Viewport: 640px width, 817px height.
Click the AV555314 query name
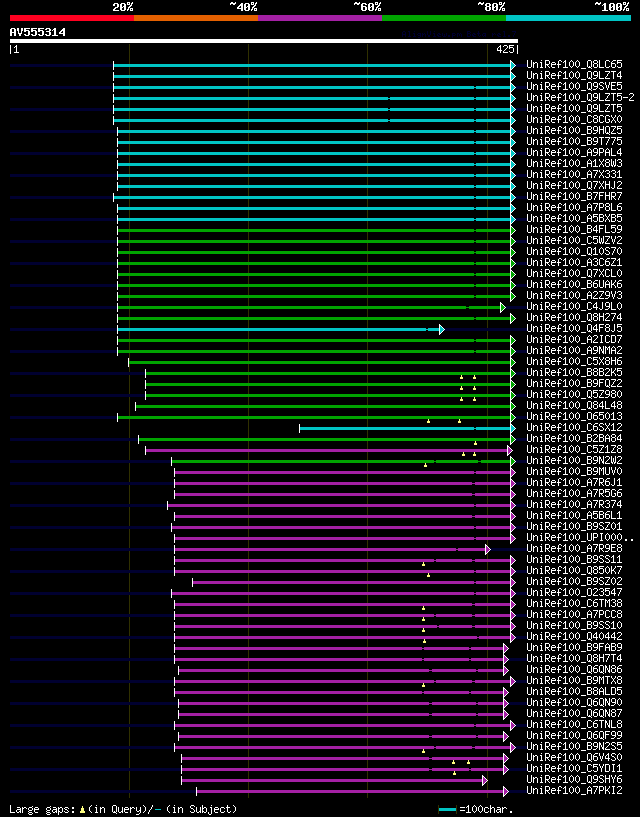click(x=38, y=32)
